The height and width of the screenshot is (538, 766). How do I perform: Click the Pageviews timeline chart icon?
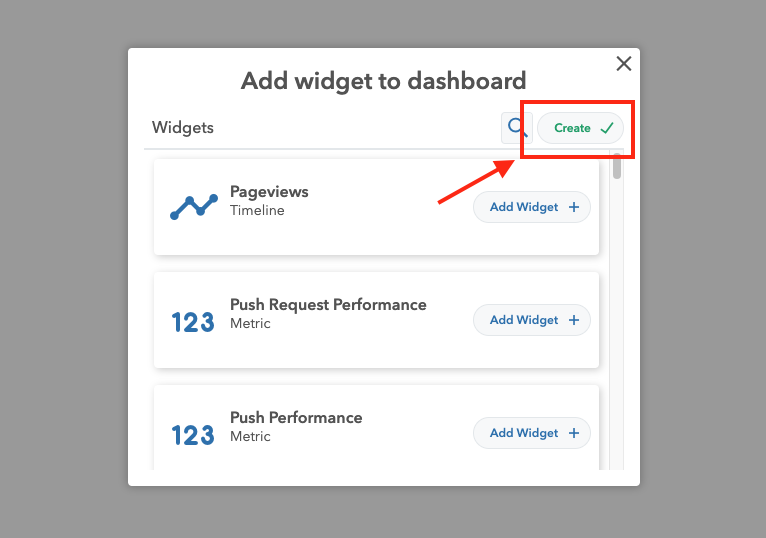(194, 207)
